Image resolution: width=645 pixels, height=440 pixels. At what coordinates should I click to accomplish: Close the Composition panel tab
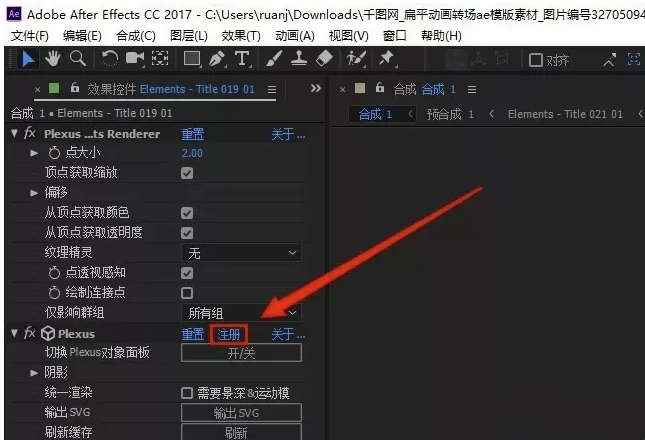click(x=343, y=89)
